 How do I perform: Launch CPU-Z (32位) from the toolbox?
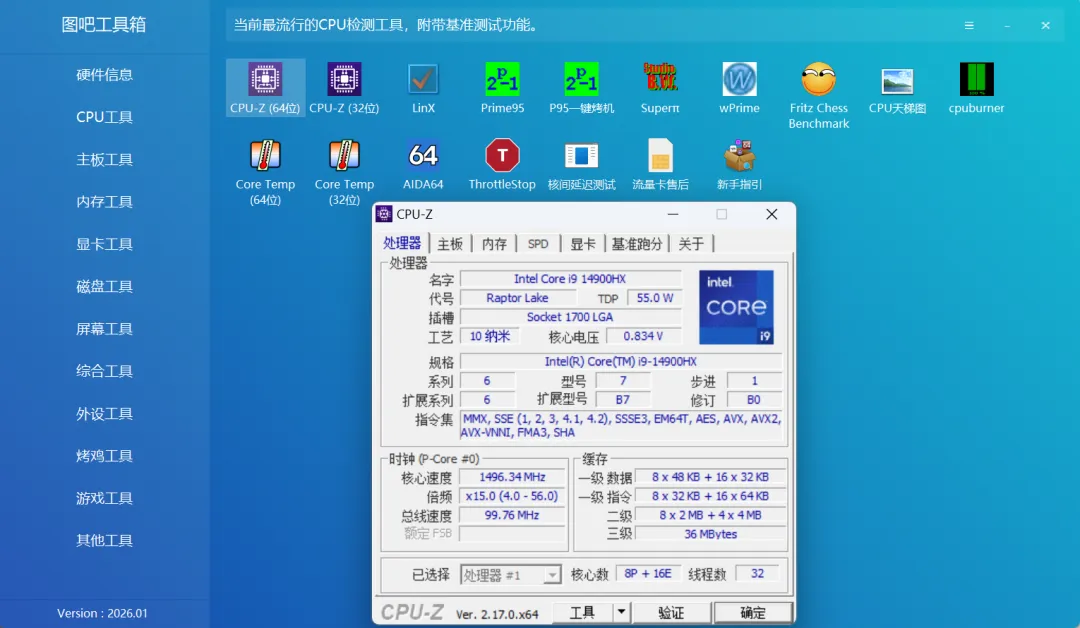344,87
